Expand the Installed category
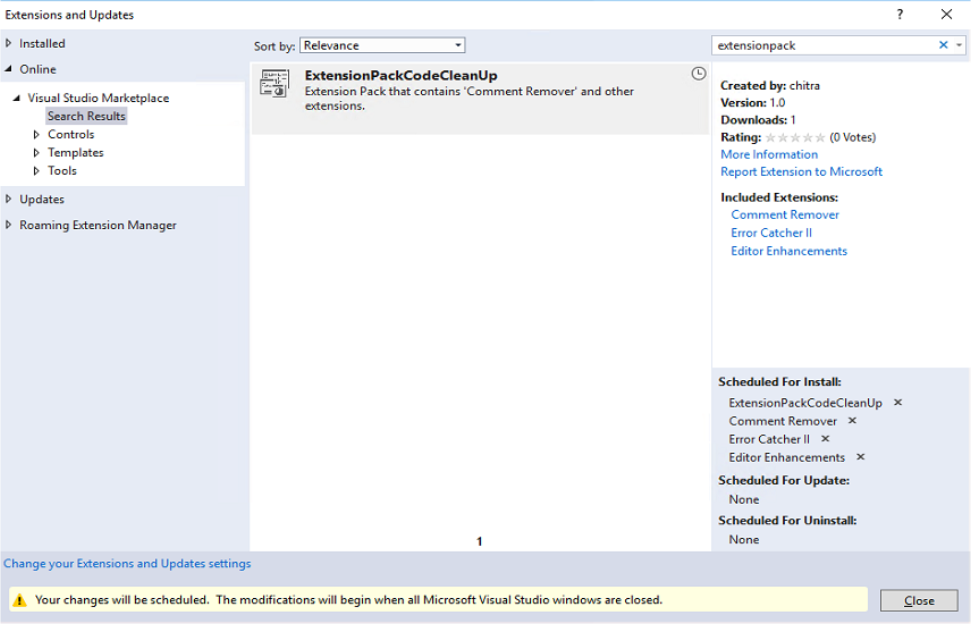The height and width of the screenshot is (624, 971). click(9, 43)
